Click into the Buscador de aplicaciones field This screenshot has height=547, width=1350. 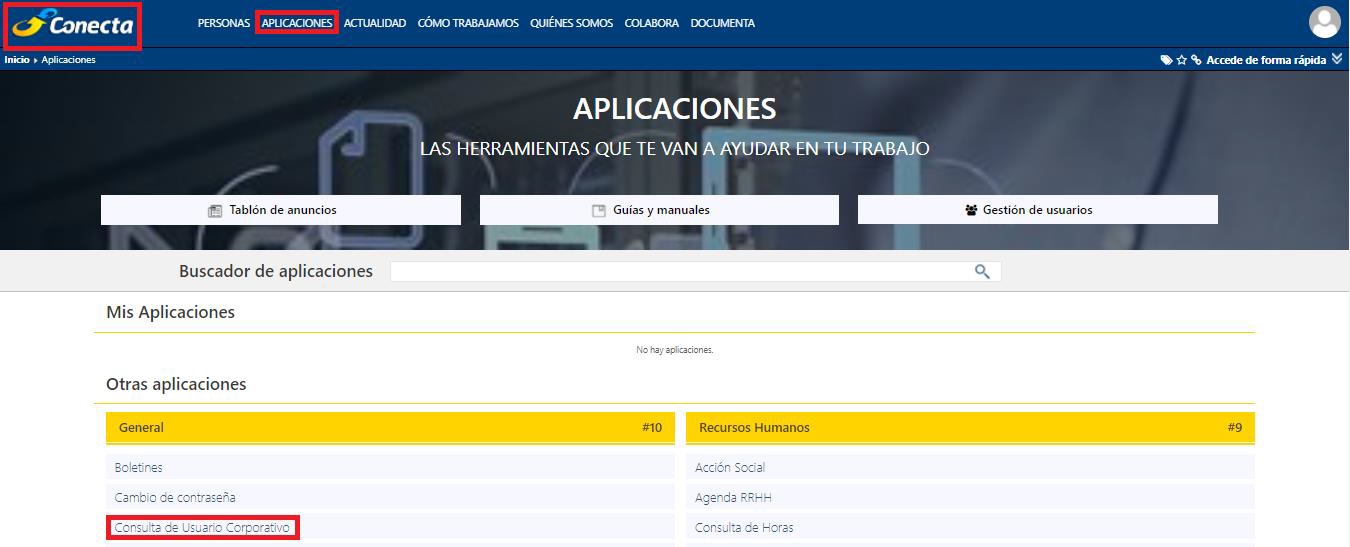(680, 271)
